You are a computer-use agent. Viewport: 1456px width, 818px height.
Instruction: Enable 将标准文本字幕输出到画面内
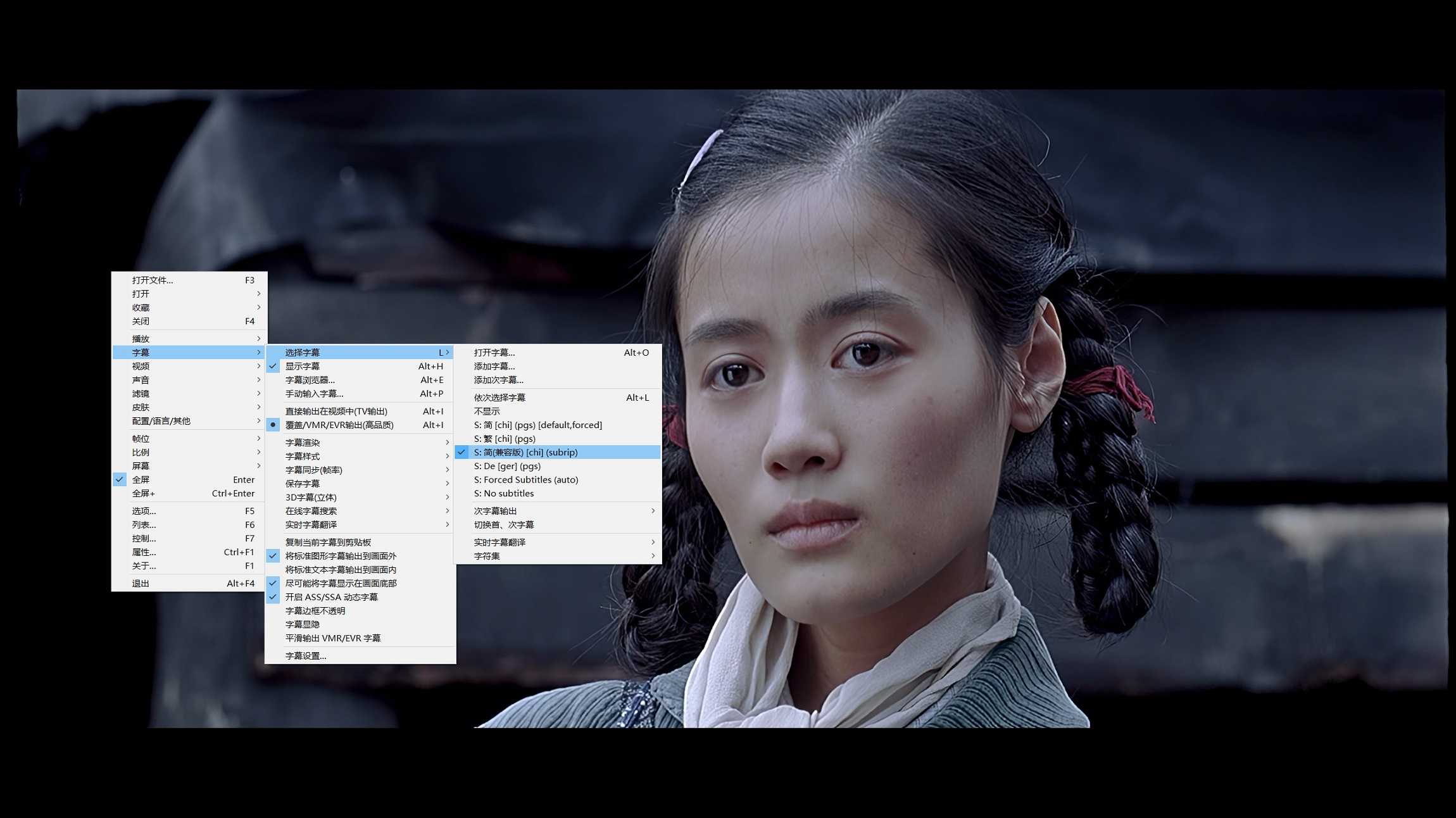(x=360, y=570)
